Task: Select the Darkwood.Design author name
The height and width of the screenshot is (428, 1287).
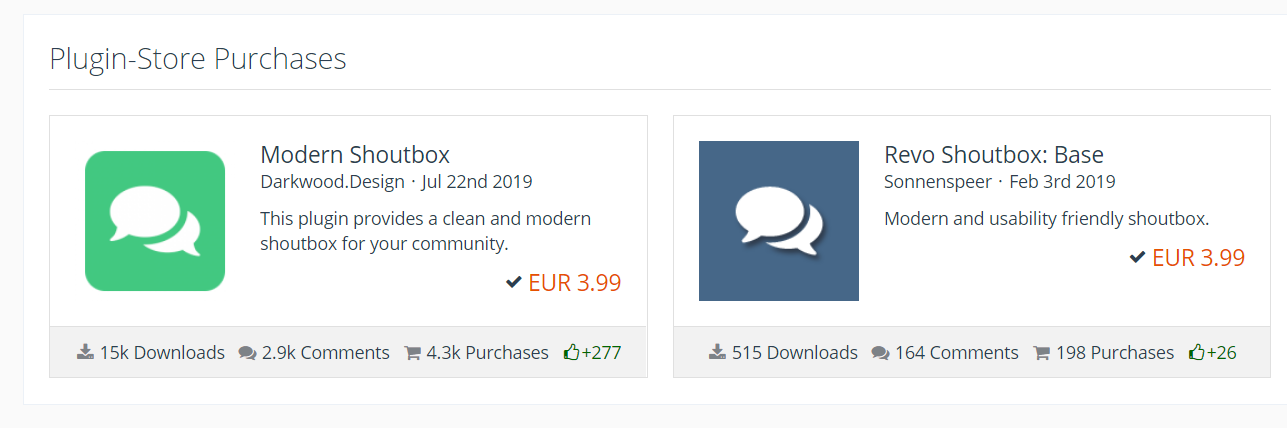Action: pos(332,182)
